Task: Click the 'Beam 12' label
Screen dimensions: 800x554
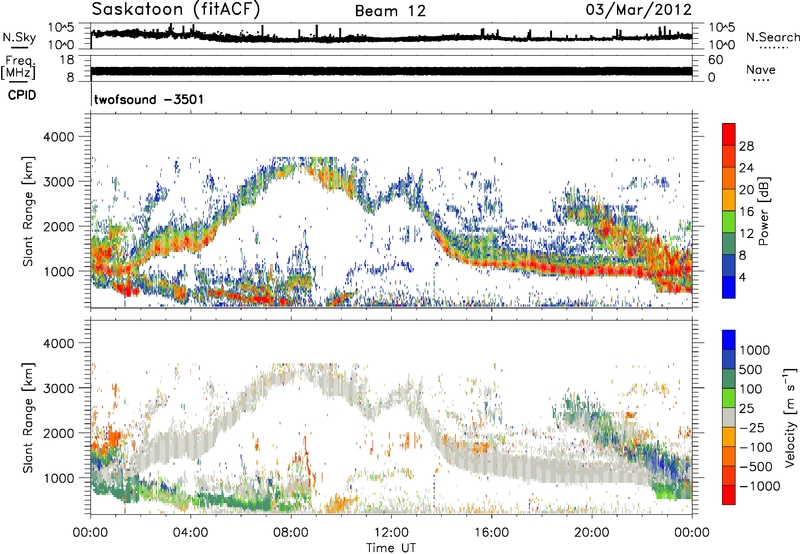Action: click(x=390, y=11)
